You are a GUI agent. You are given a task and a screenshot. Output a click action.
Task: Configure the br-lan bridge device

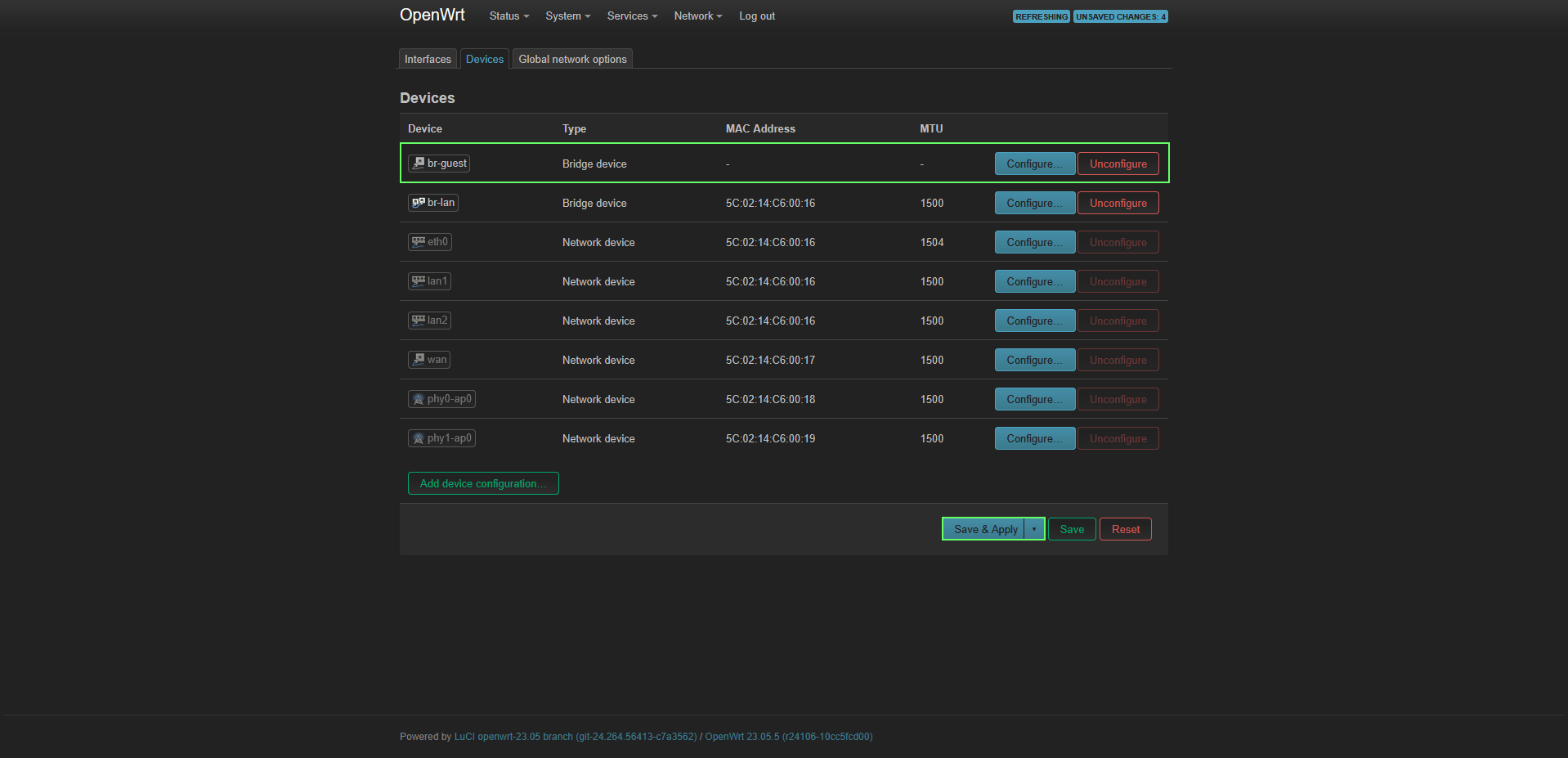click(1035, 203)
